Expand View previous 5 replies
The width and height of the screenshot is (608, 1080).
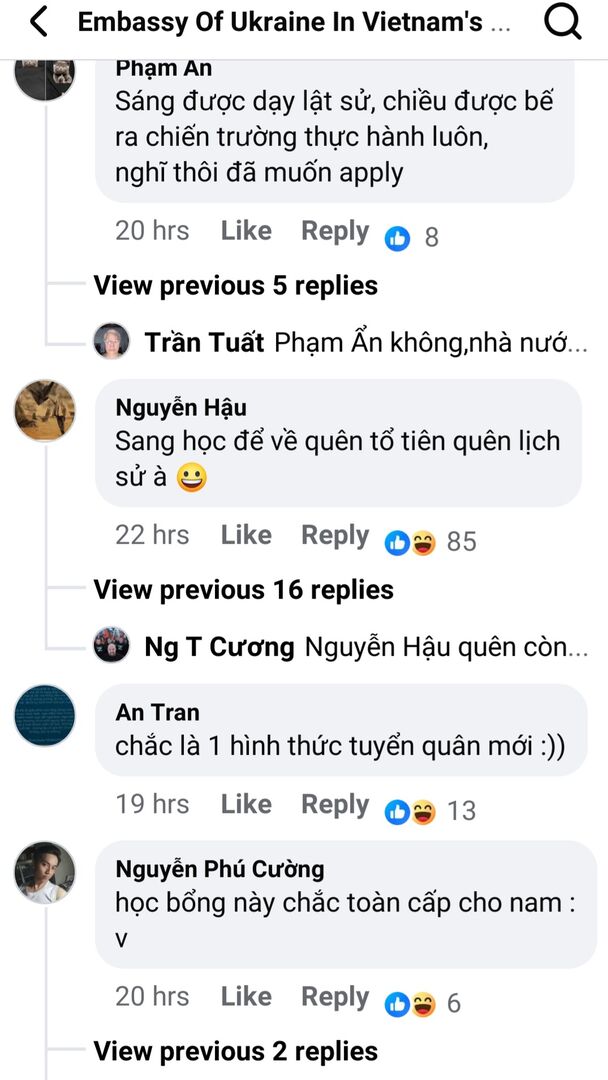(x=235, y=286)
